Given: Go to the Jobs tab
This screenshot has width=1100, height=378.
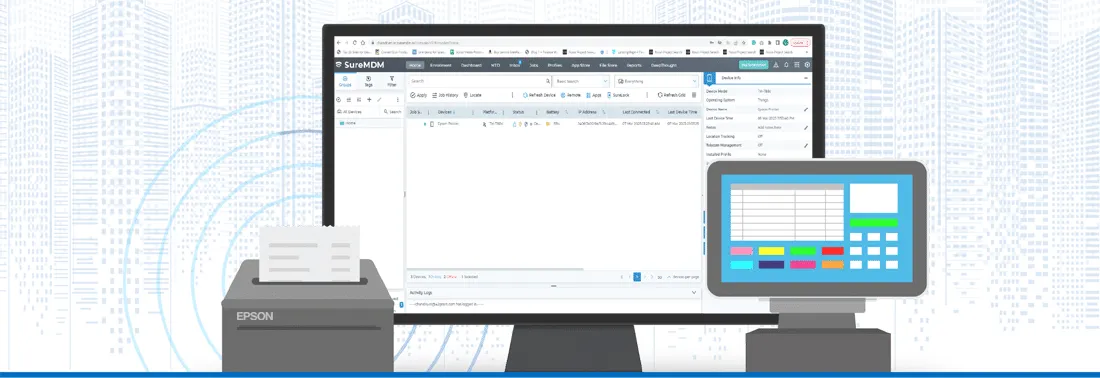Looking at the screenshot, I should pyautogui.click(x=534, y=65).
